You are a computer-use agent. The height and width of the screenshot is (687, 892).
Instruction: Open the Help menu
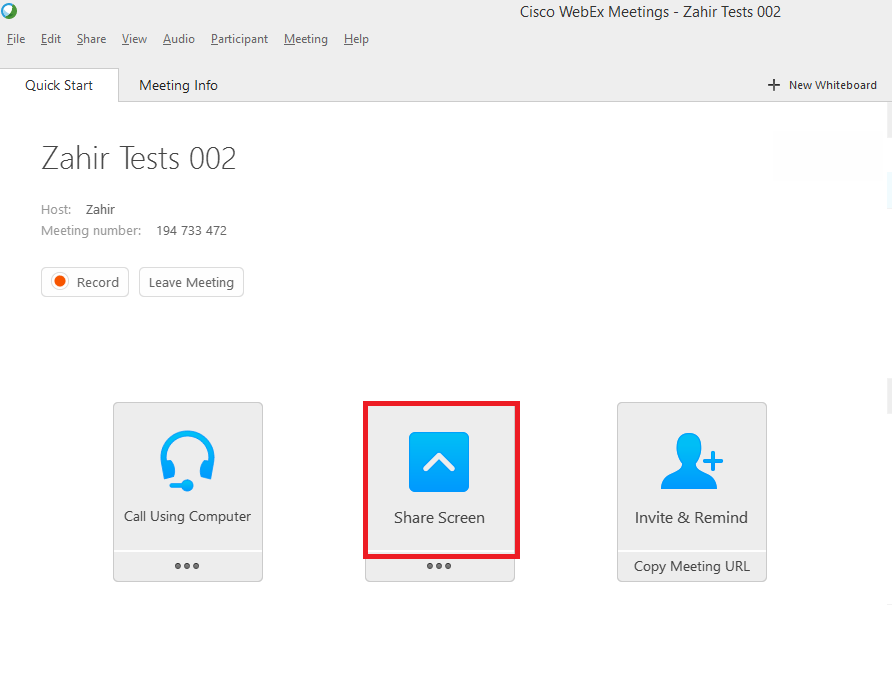(356, 39)
